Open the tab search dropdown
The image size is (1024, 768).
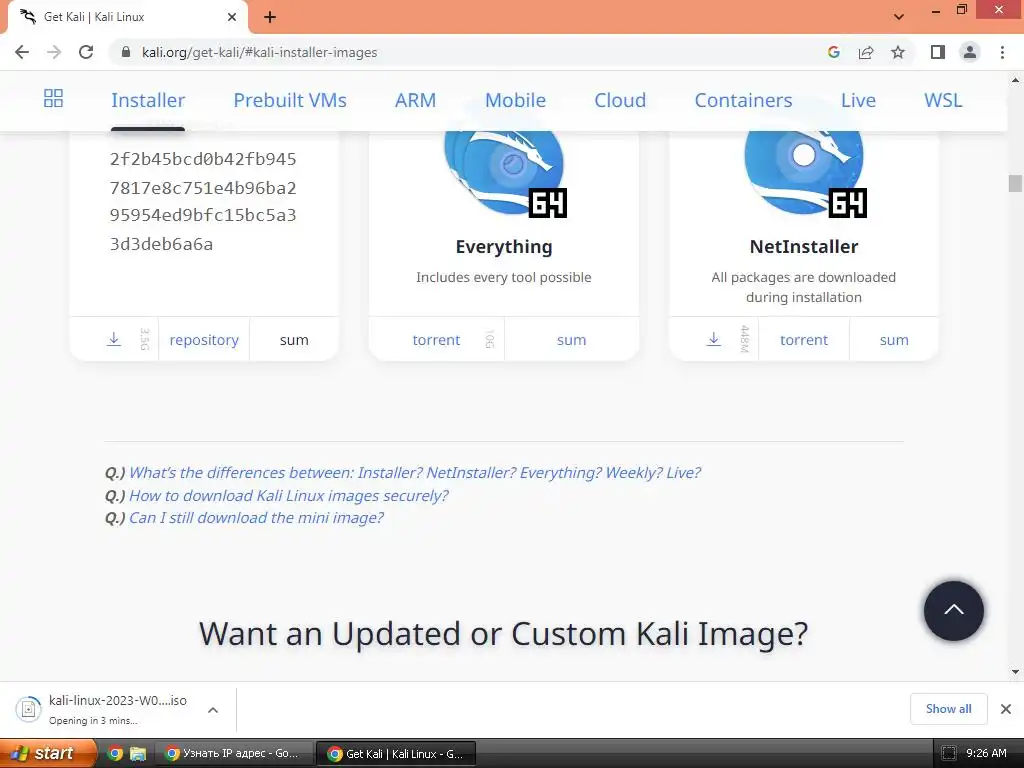[899, 17]
